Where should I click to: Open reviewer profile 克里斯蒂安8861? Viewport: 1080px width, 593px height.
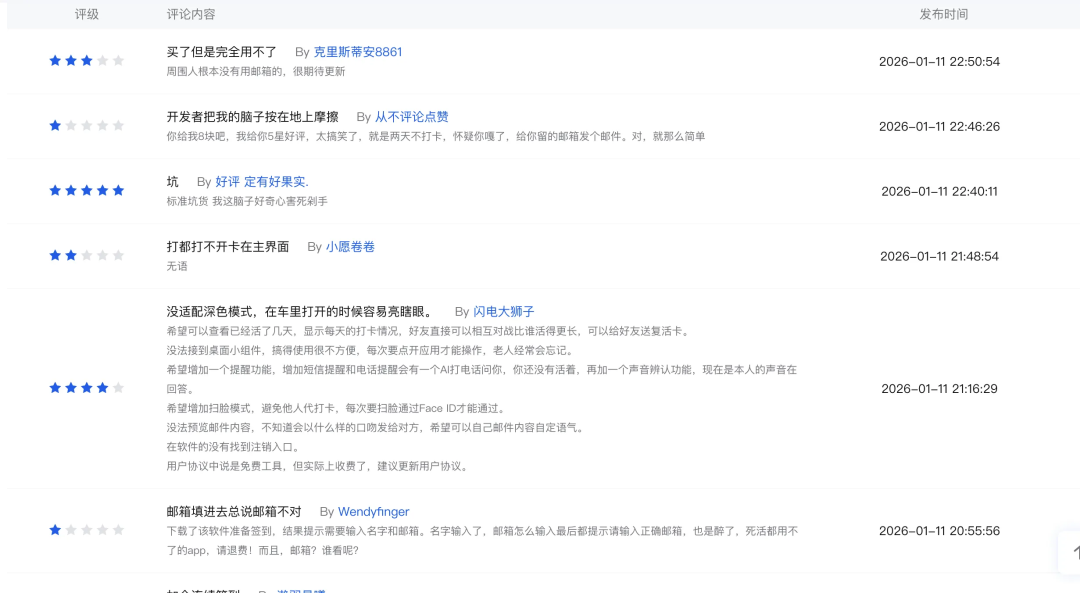point(357,52)
